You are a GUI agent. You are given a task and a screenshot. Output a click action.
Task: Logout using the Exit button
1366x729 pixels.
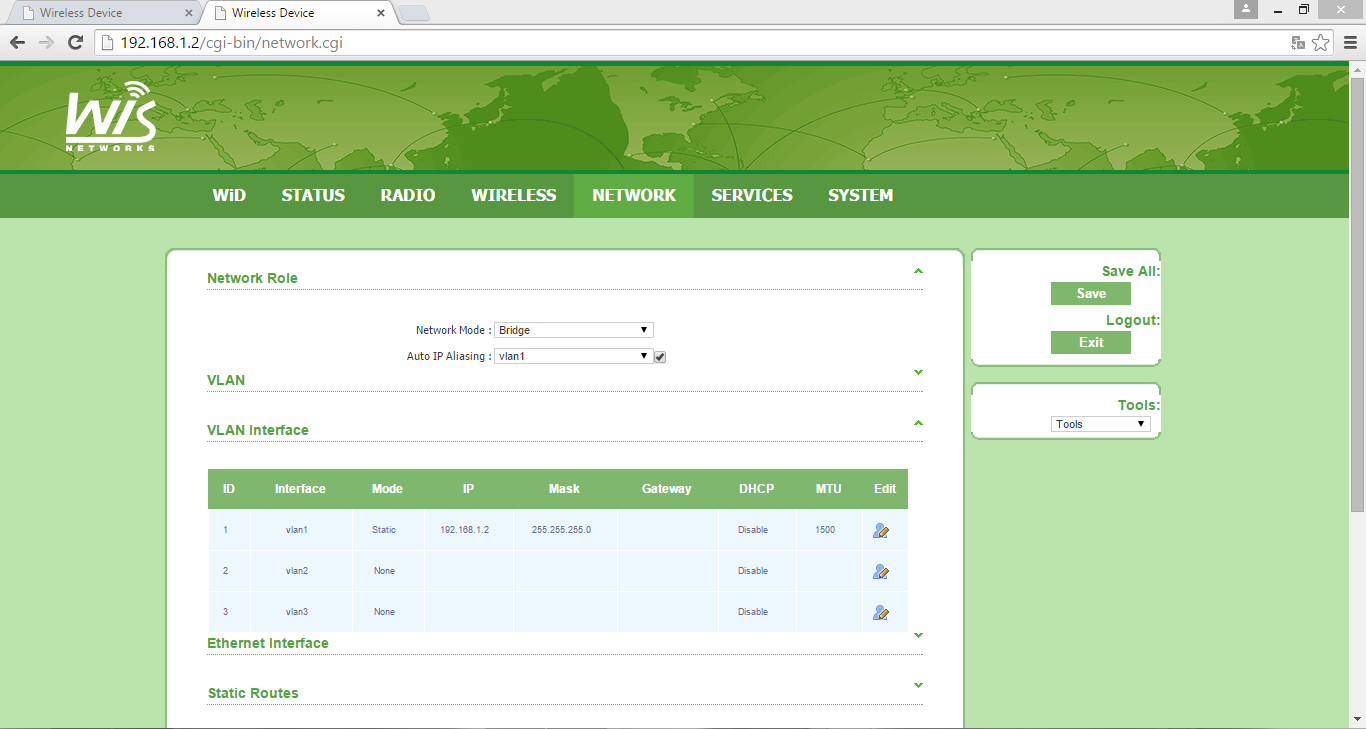1090,342
